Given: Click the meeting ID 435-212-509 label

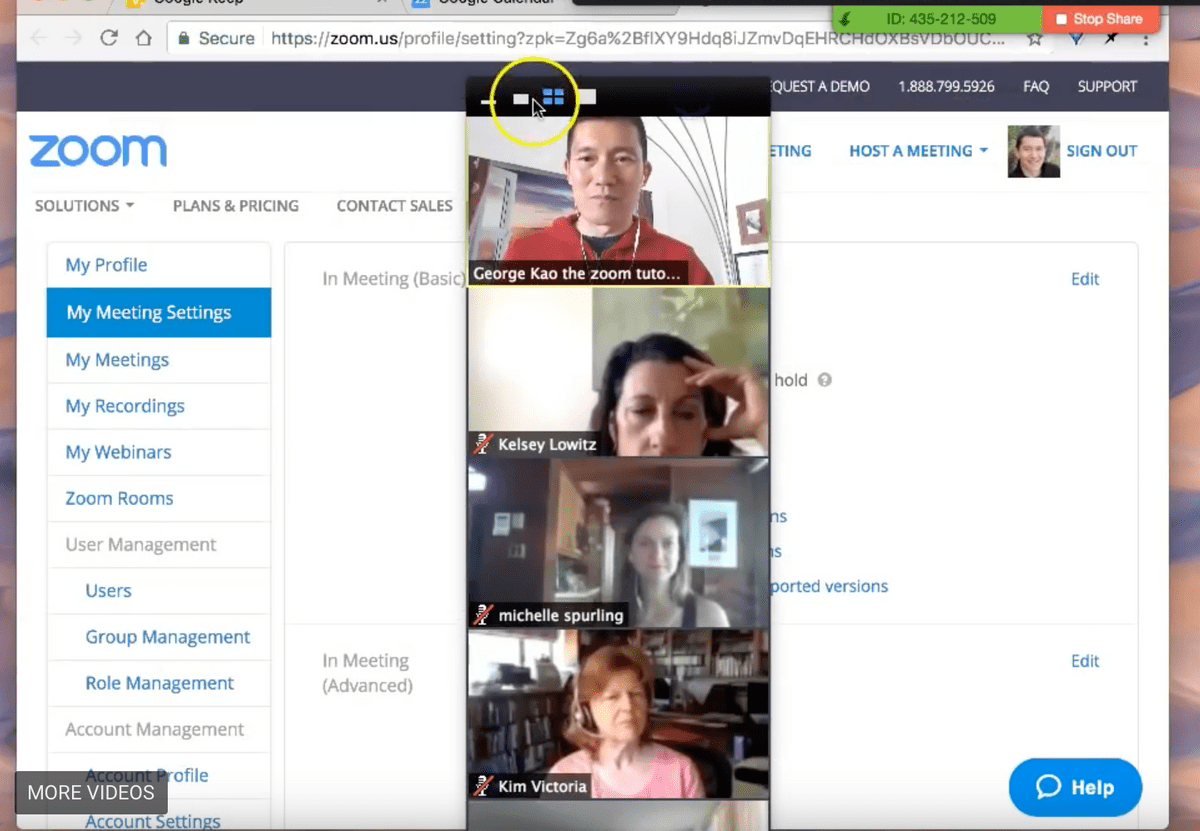Looking at the screenshot, I should (941, 19).
